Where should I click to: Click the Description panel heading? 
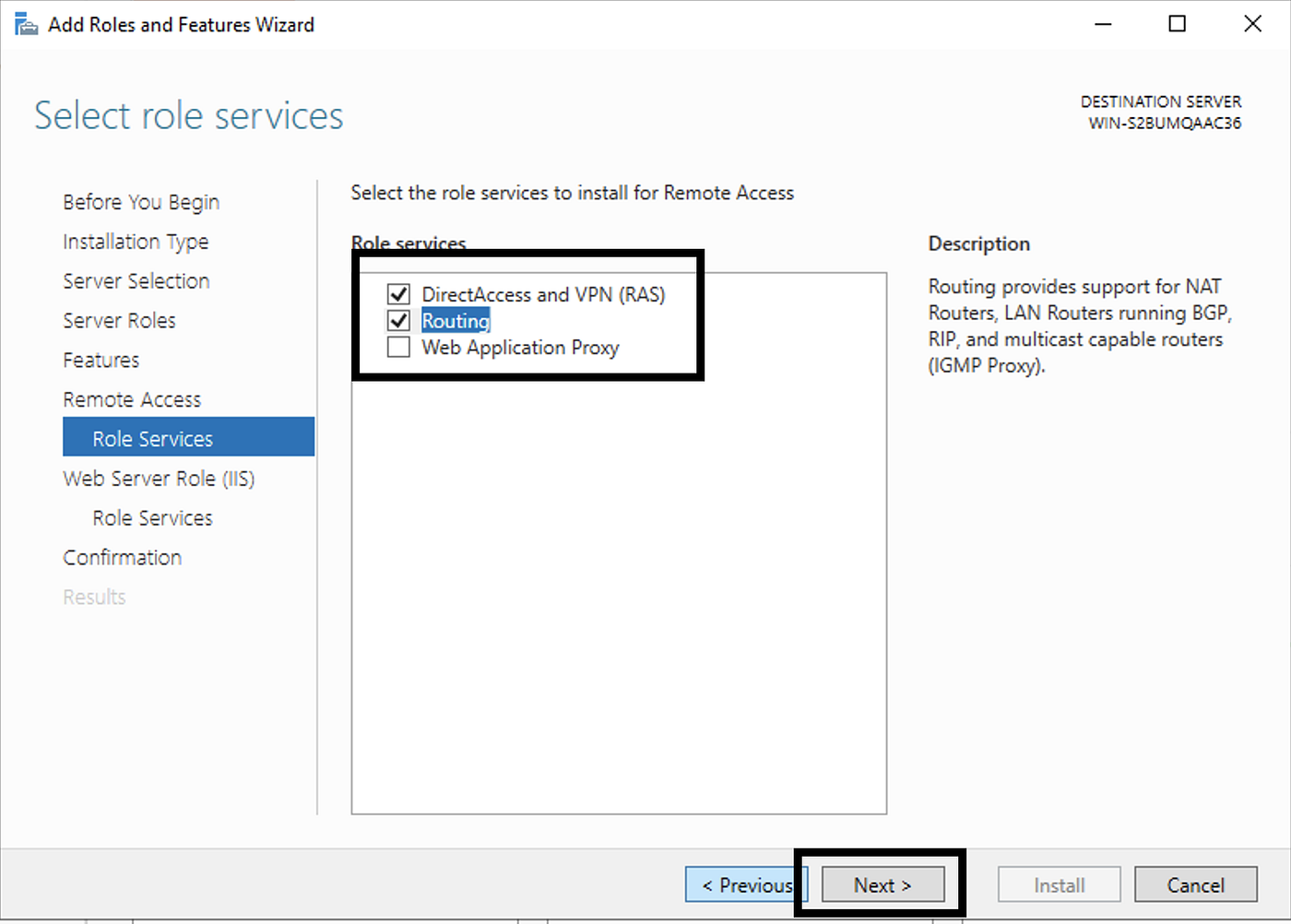[978, 243]
